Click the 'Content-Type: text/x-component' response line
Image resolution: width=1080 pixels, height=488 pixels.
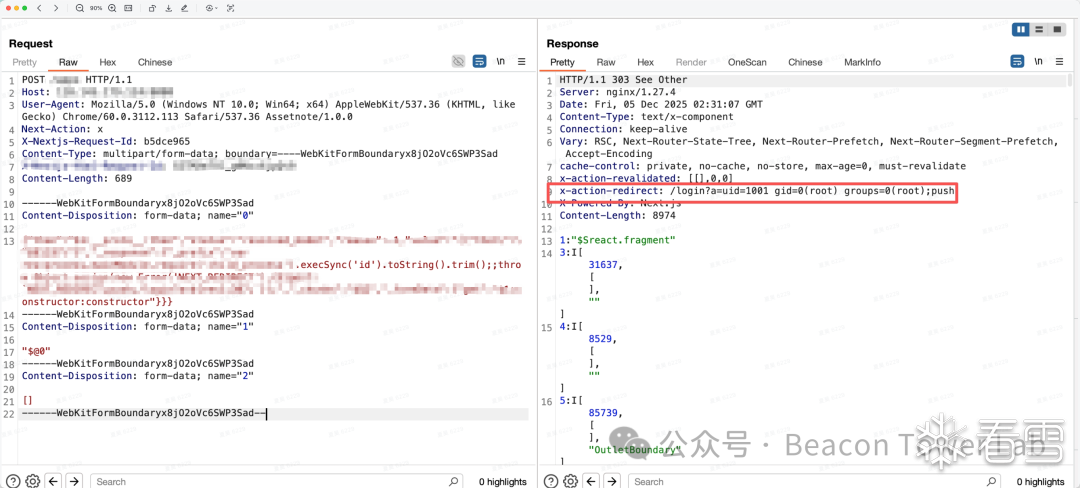(x=646, y=117)
